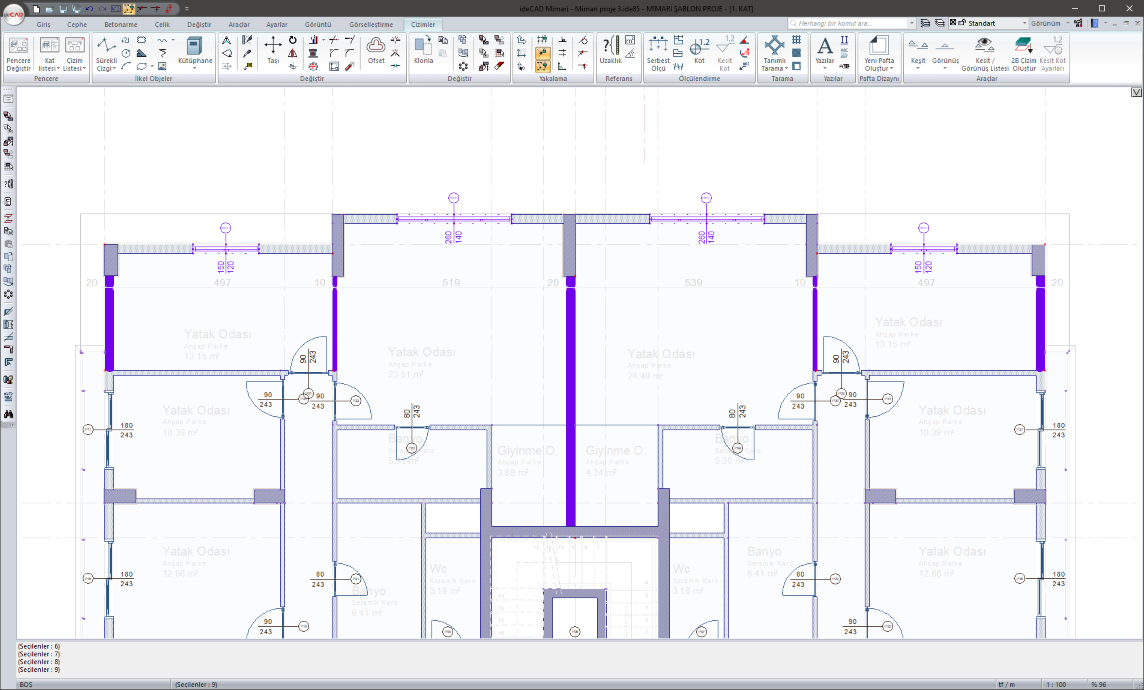Click the % 96 zoom value
The image size is (1144, 690).
pos(1099,684)
